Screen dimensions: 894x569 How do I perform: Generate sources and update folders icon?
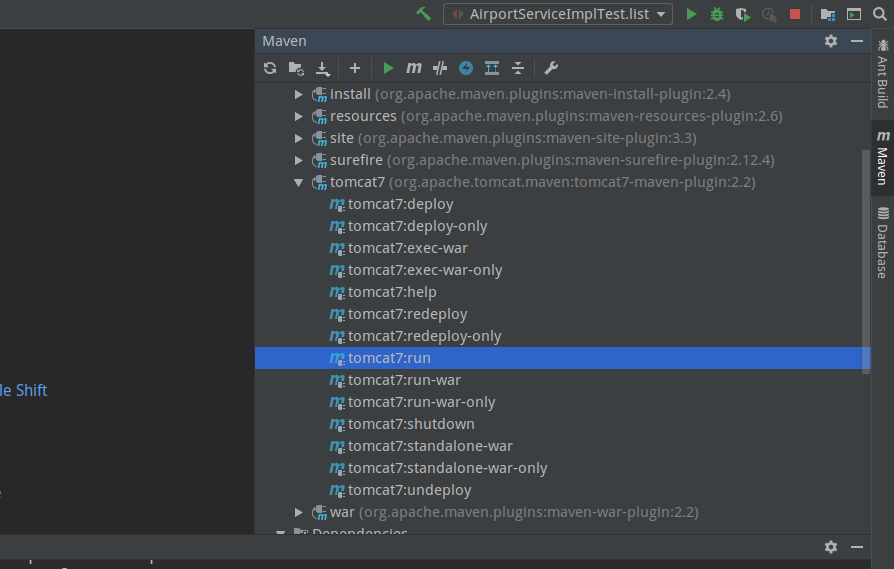[296, 68]
